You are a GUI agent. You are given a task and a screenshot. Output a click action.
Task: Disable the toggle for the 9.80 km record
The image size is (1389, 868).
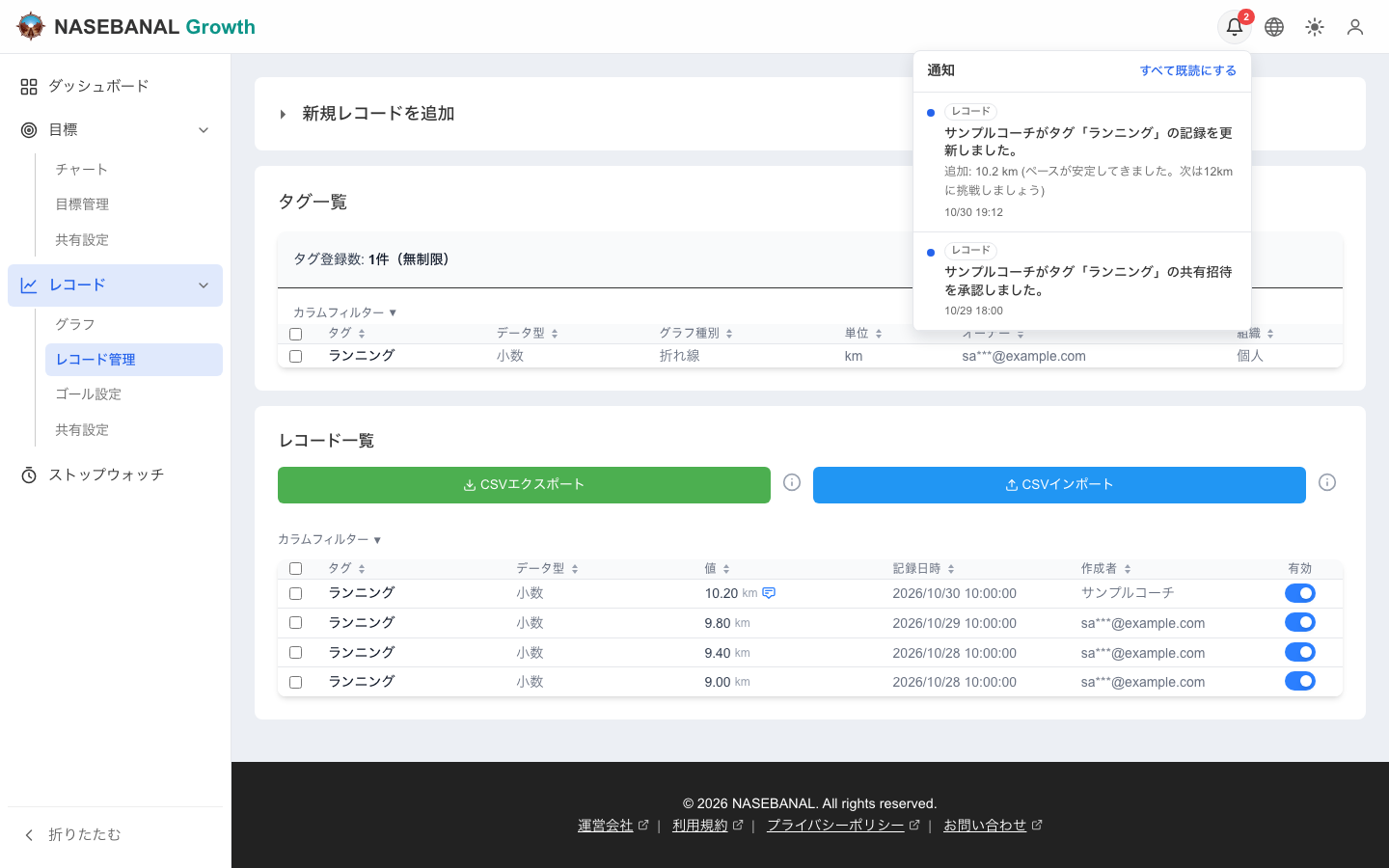(x=1300, y=622)
